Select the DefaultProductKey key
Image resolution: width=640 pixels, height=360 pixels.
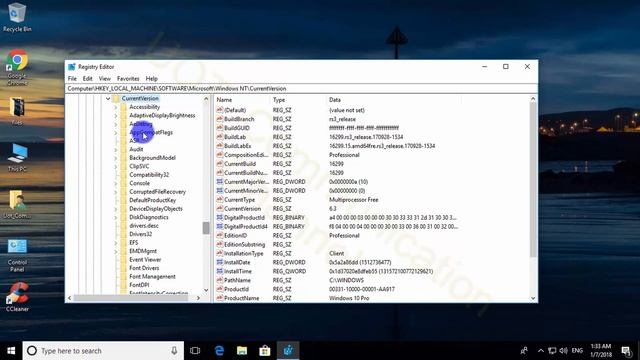152,200
